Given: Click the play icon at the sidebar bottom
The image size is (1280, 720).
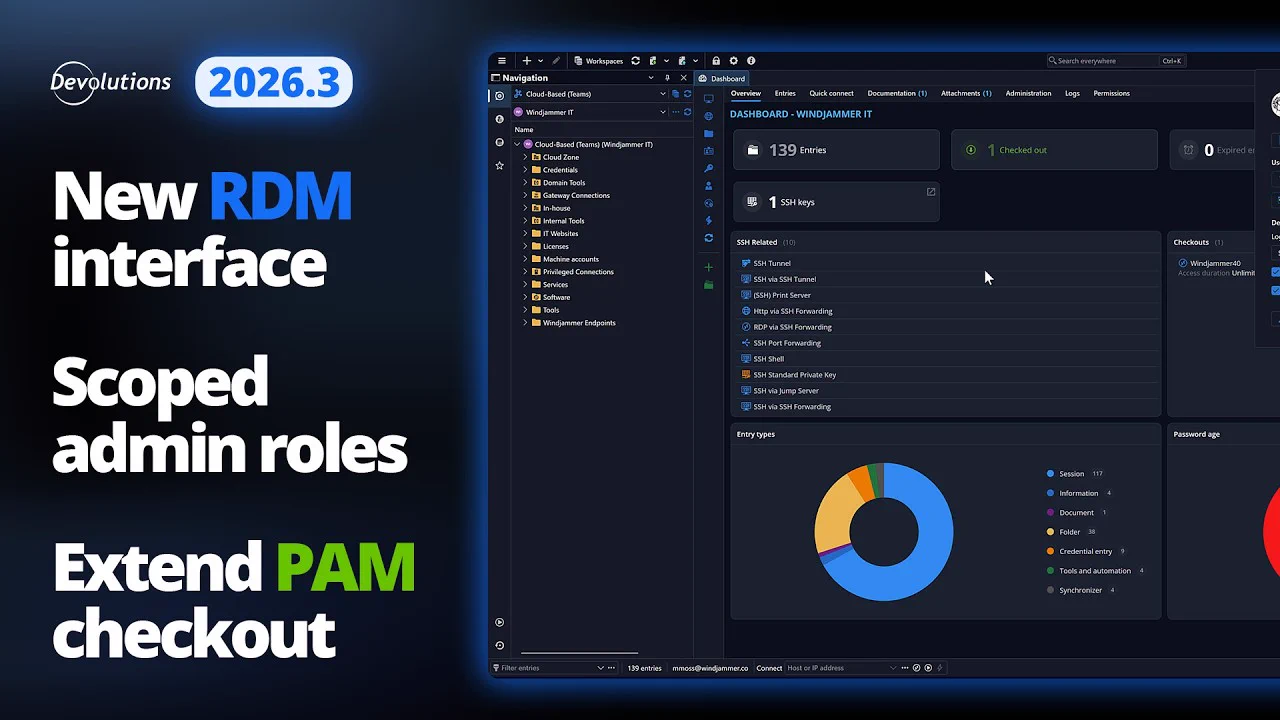Looking at the screenshot, I should (x=500, y=622).
